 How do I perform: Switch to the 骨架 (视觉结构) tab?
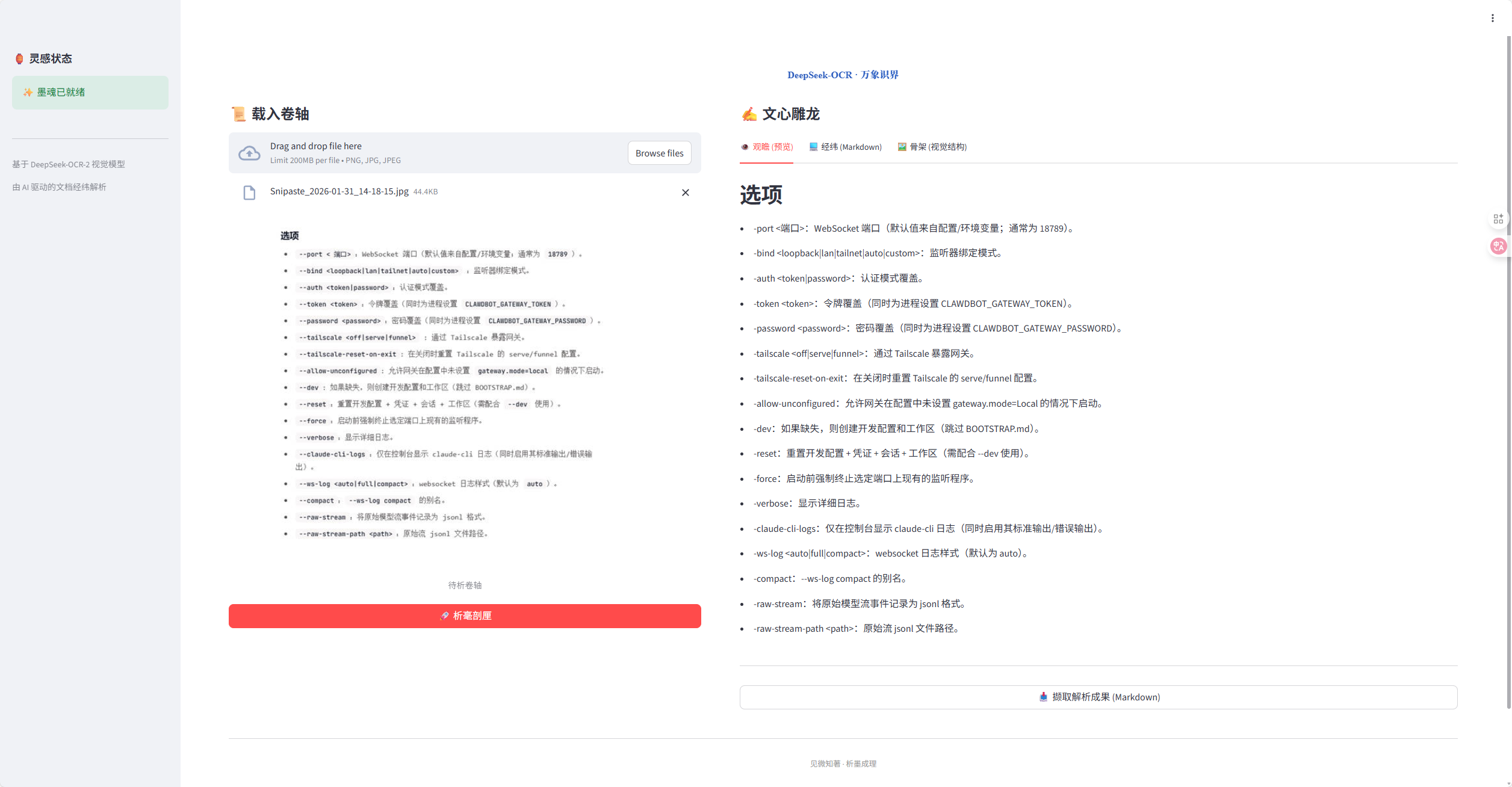tap(932, 147)
